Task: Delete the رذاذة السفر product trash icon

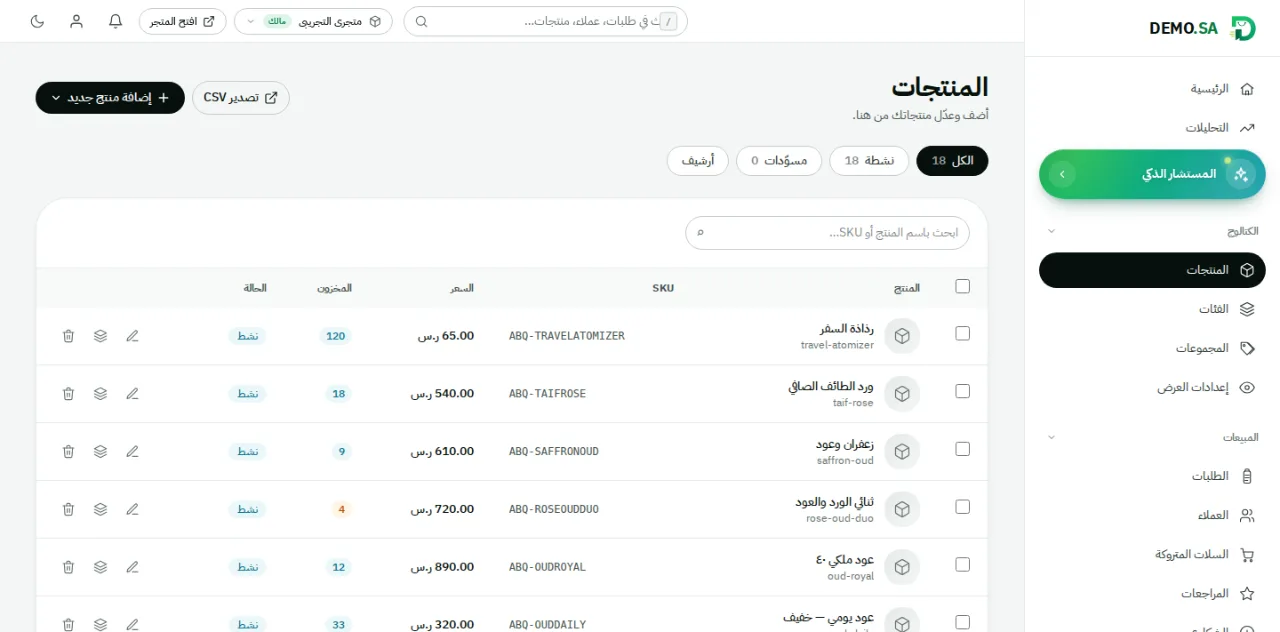Action: coord(68,336)
